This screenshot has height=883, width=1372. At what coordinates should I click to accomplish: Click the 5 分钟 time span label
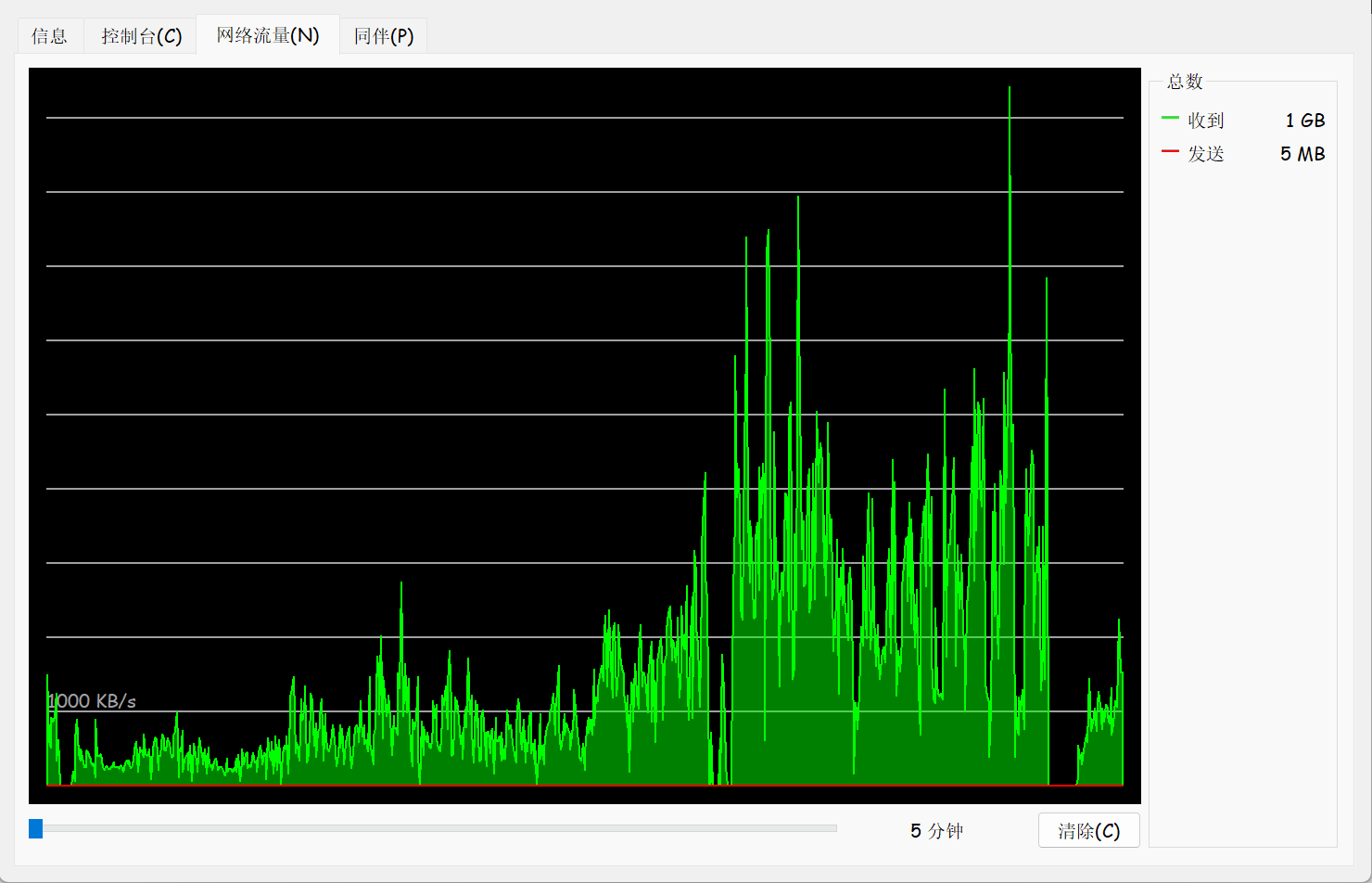(936, 831)
